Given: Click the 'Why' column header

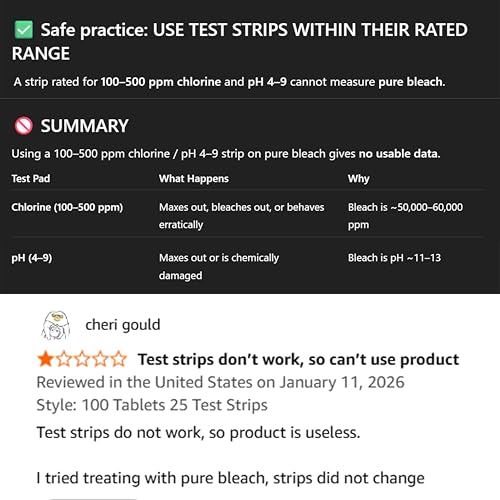Looking at the screenshot, I should point(359,179).
